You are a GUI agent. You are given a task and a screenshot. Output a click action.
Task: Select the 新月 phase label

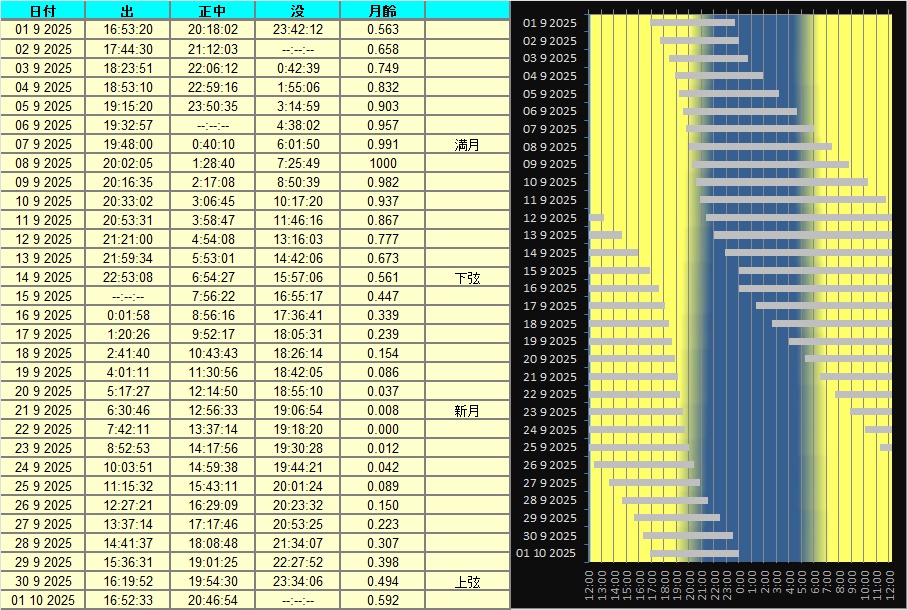pos(467,410)
